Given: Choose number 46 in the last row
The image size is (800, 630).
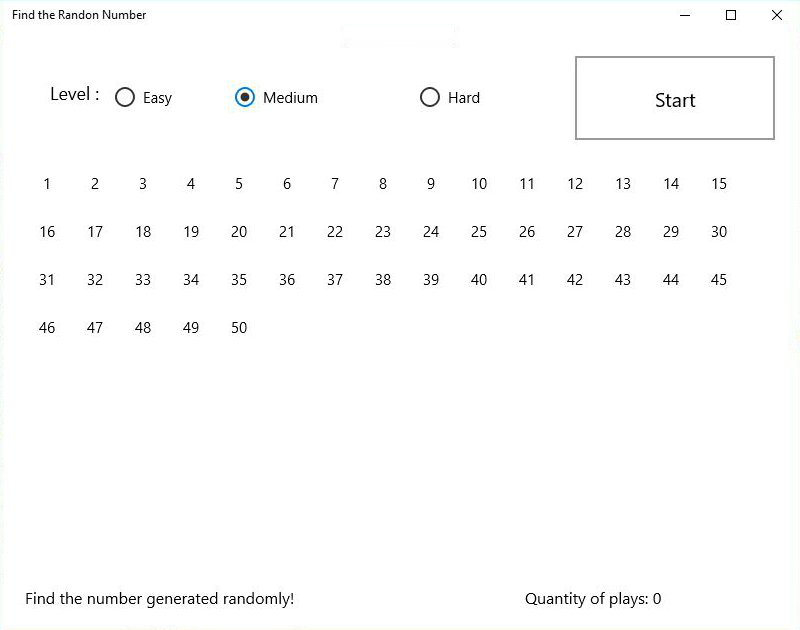Looking at the screenshot, I should pos(47,327).
